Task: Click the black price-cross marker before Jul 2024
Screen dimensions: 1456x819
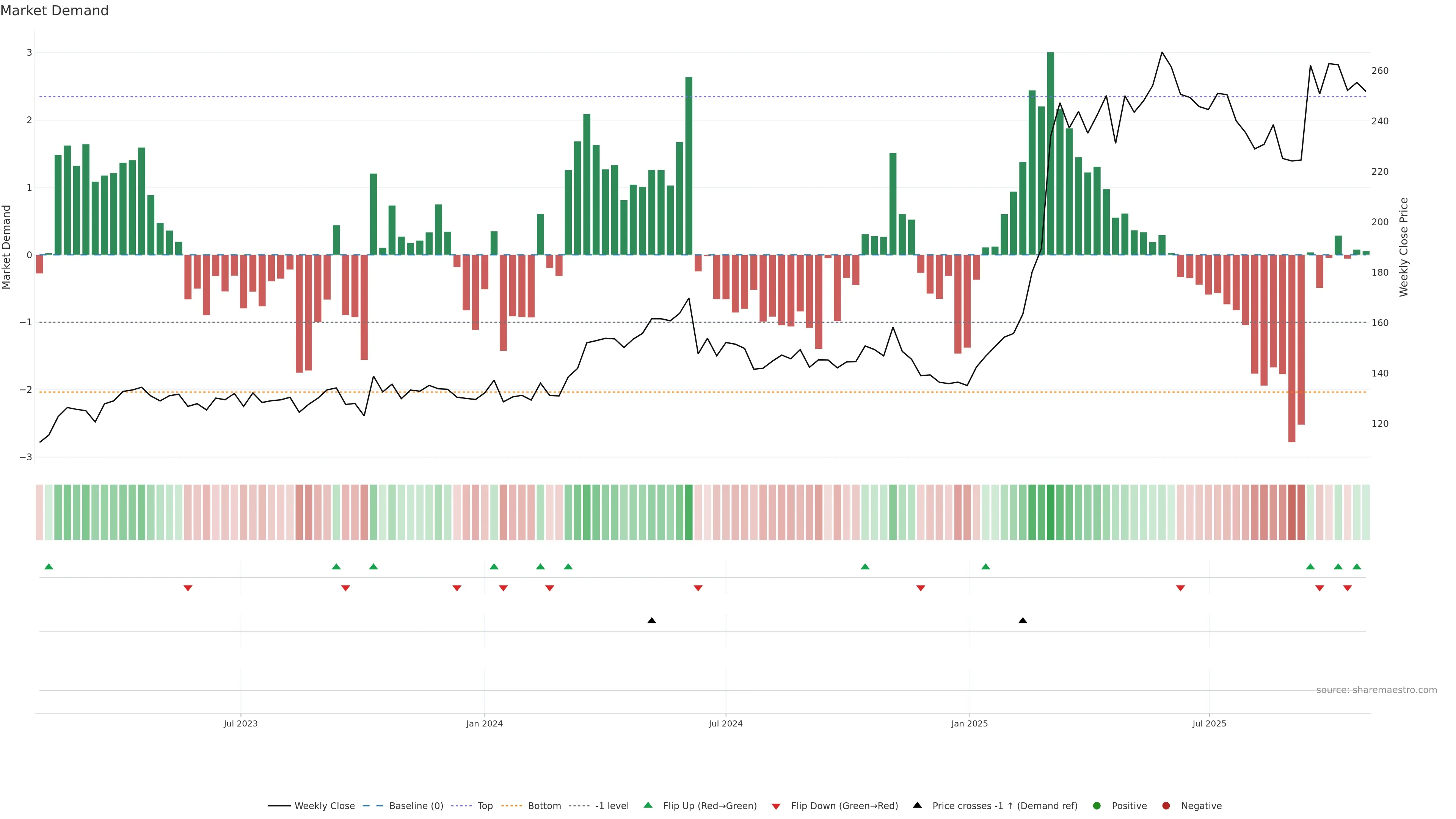Action: click(652, 621)
